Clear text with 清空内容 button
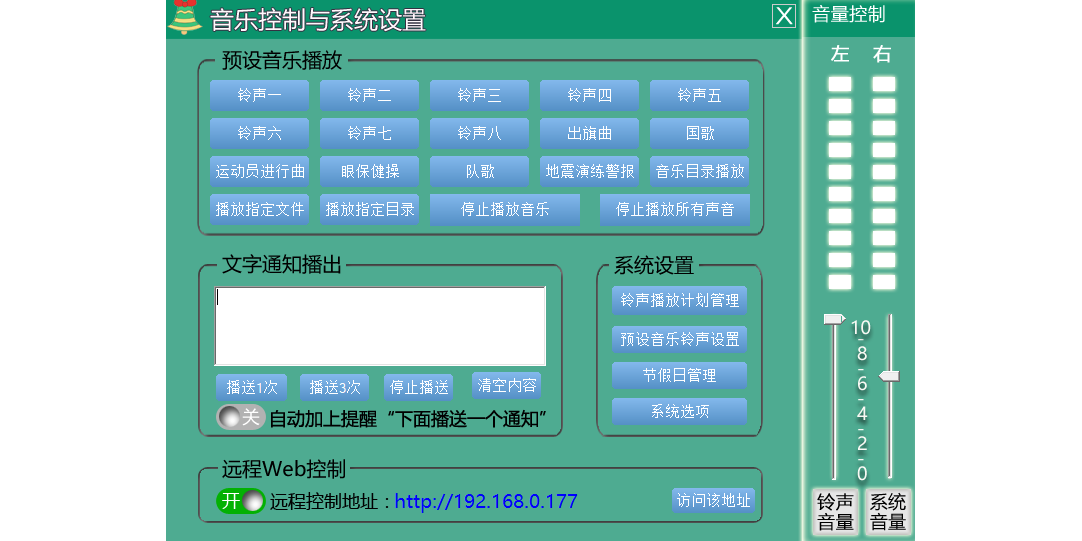 coord(506,386)
